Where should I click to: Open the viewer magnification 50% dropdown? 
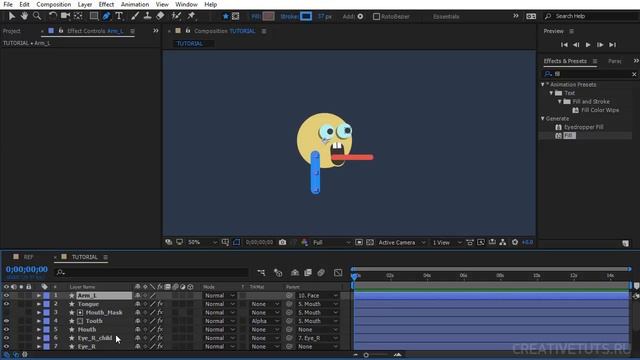(202, 242)
